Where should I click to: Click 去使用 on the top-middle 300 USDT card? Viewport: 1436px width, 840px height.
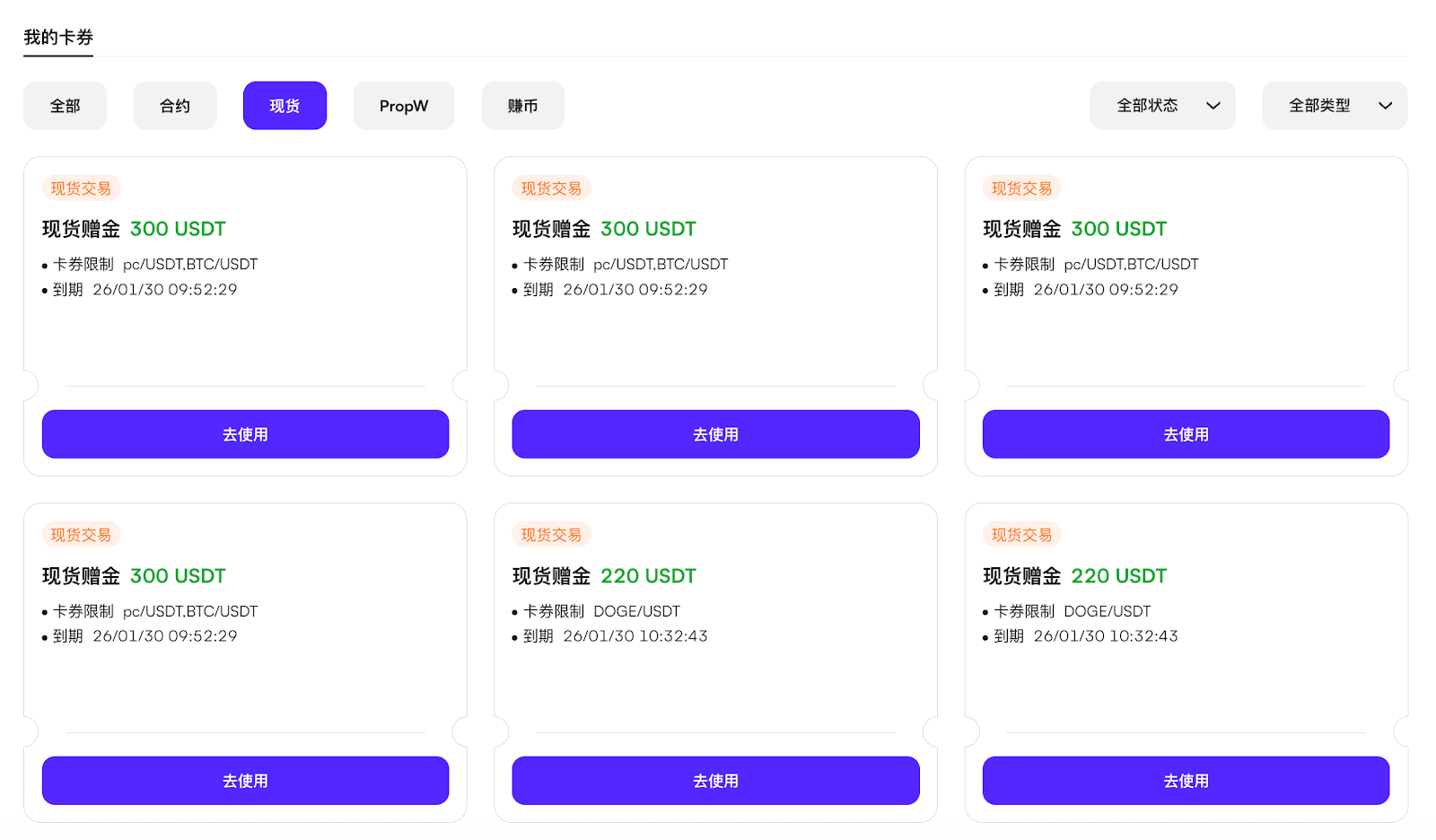(x=715, y=434)
